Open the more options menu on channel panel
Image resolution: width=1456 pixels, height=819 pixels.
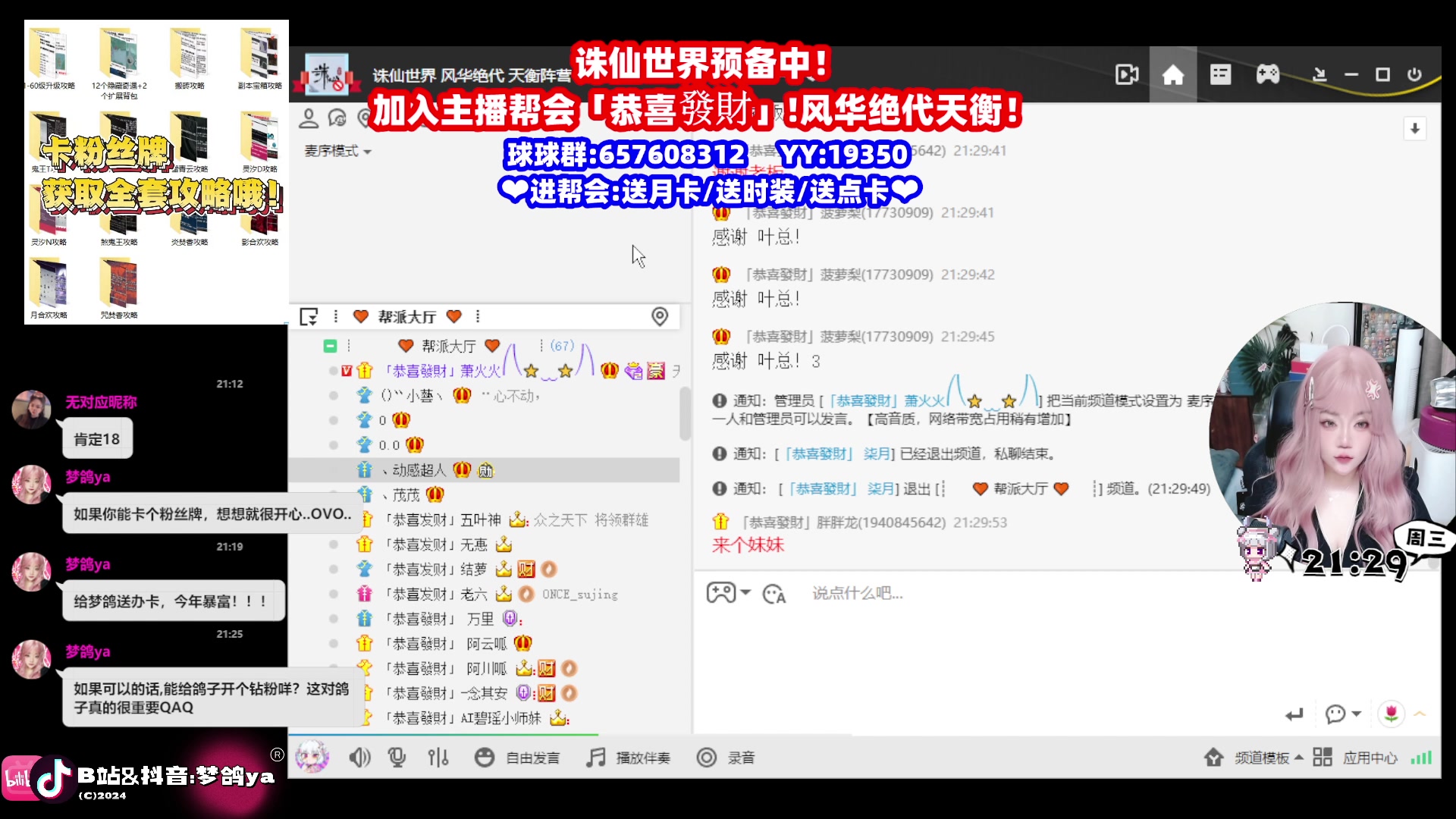pyautogui.click(x=478, y=316)
